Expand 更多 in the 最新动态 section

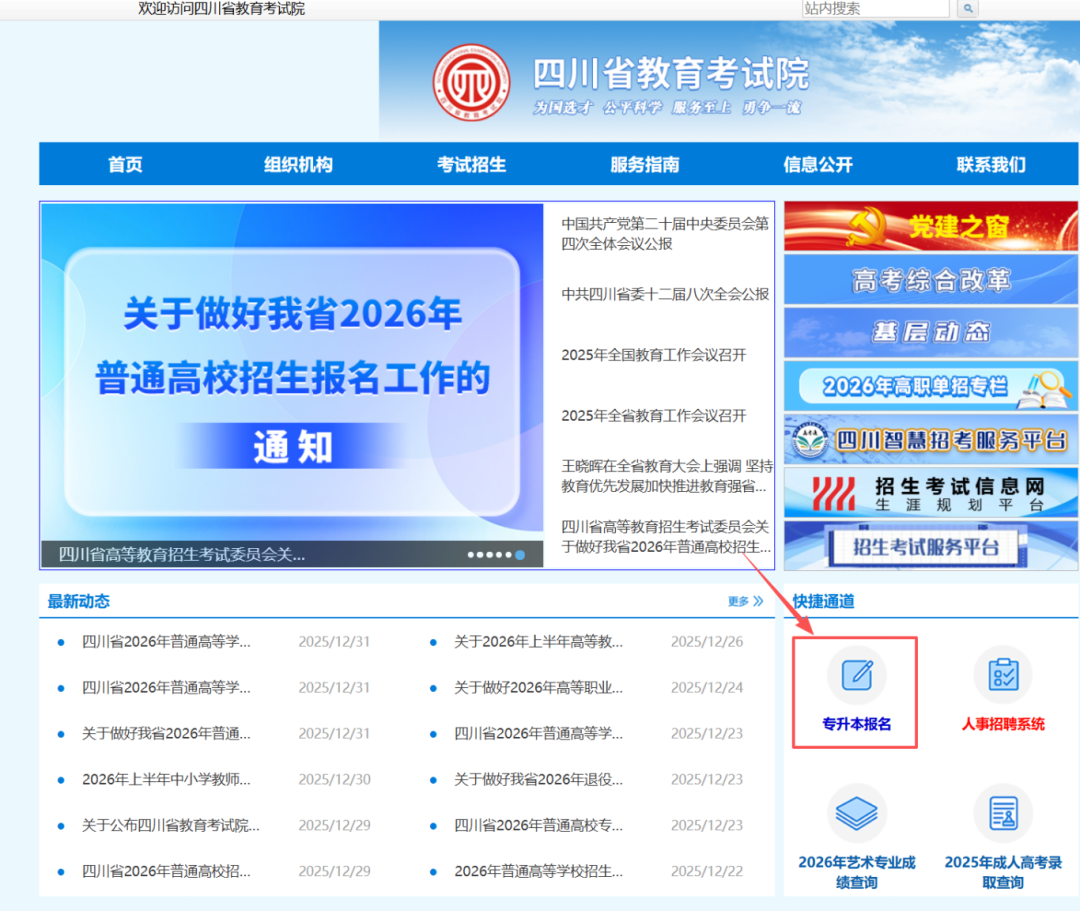(745, 602)
